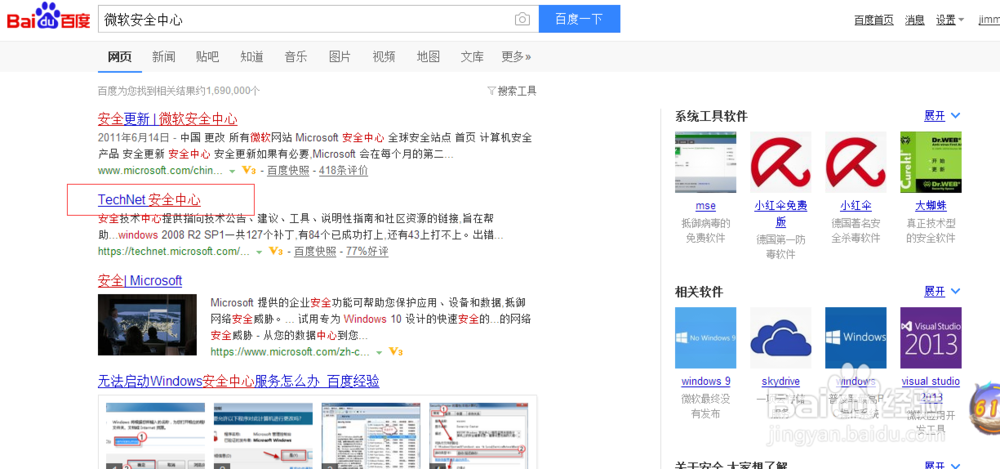Open result TechNet 安全中心
Viewport: 1000px width, 469px height.
tap(149, 200)
